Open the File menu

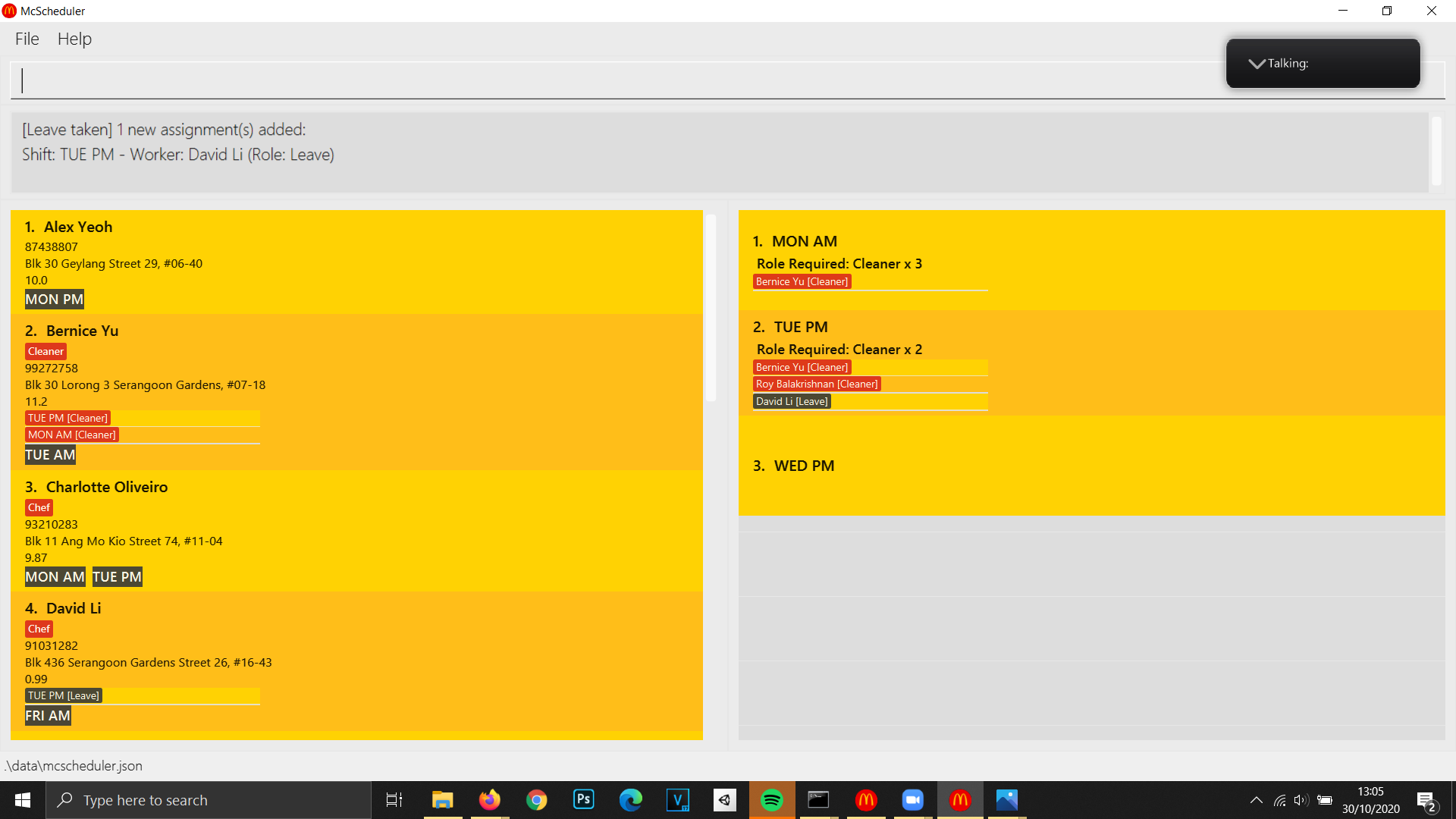tap(27, 39)
